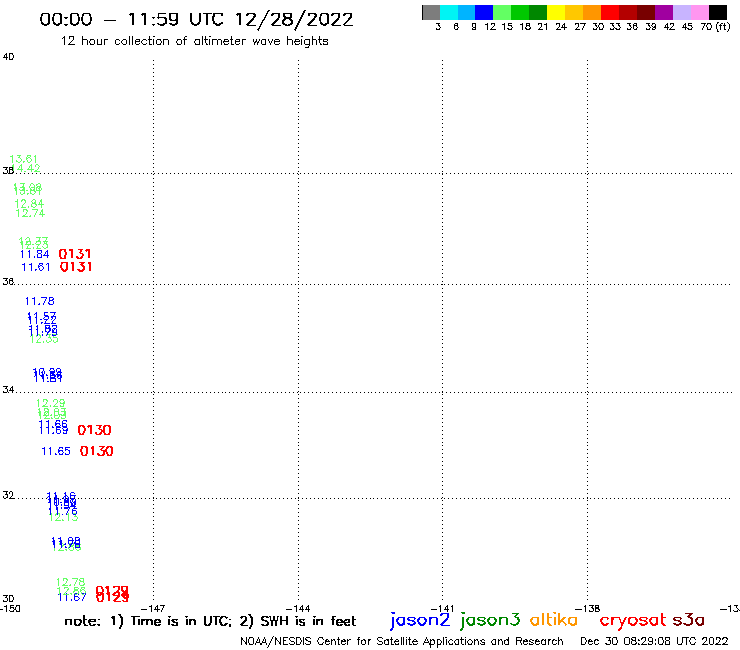Select the blue value 11.65
Screen dimensions: 740x650
56,451
